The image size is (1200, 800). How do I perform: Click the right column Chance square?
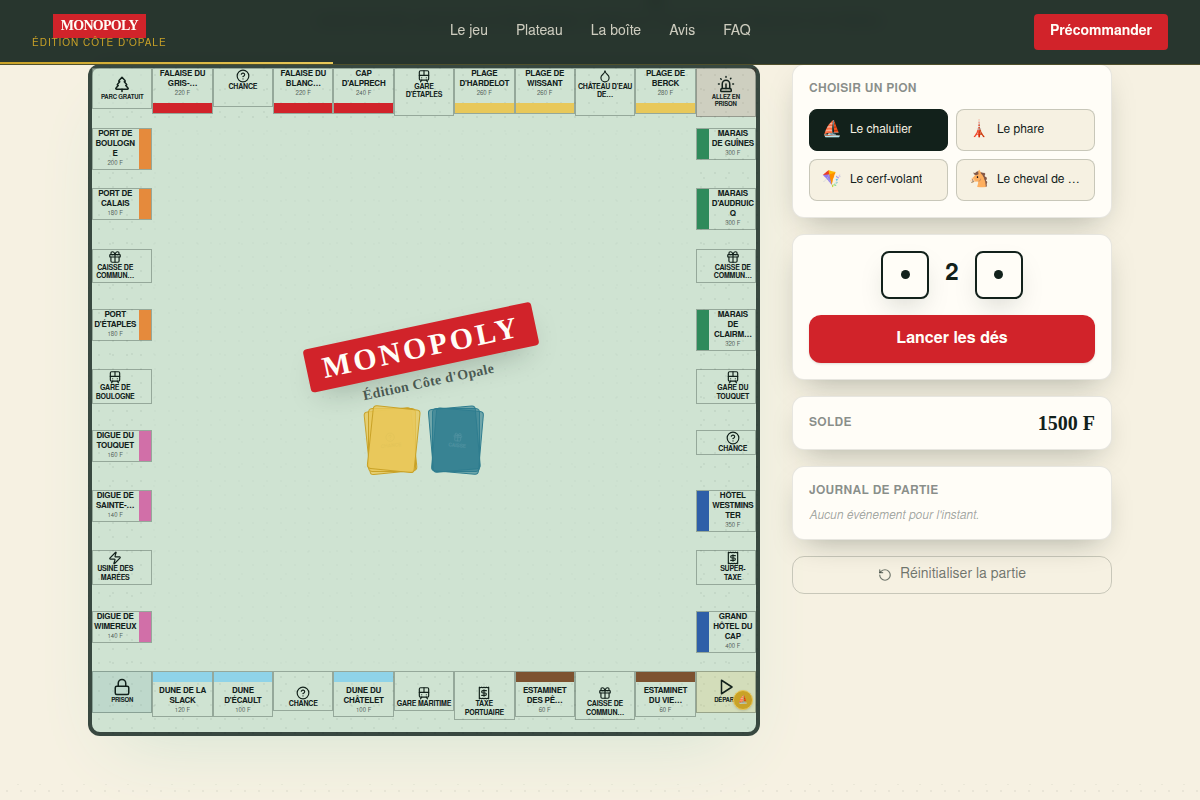tap(726, 442)
